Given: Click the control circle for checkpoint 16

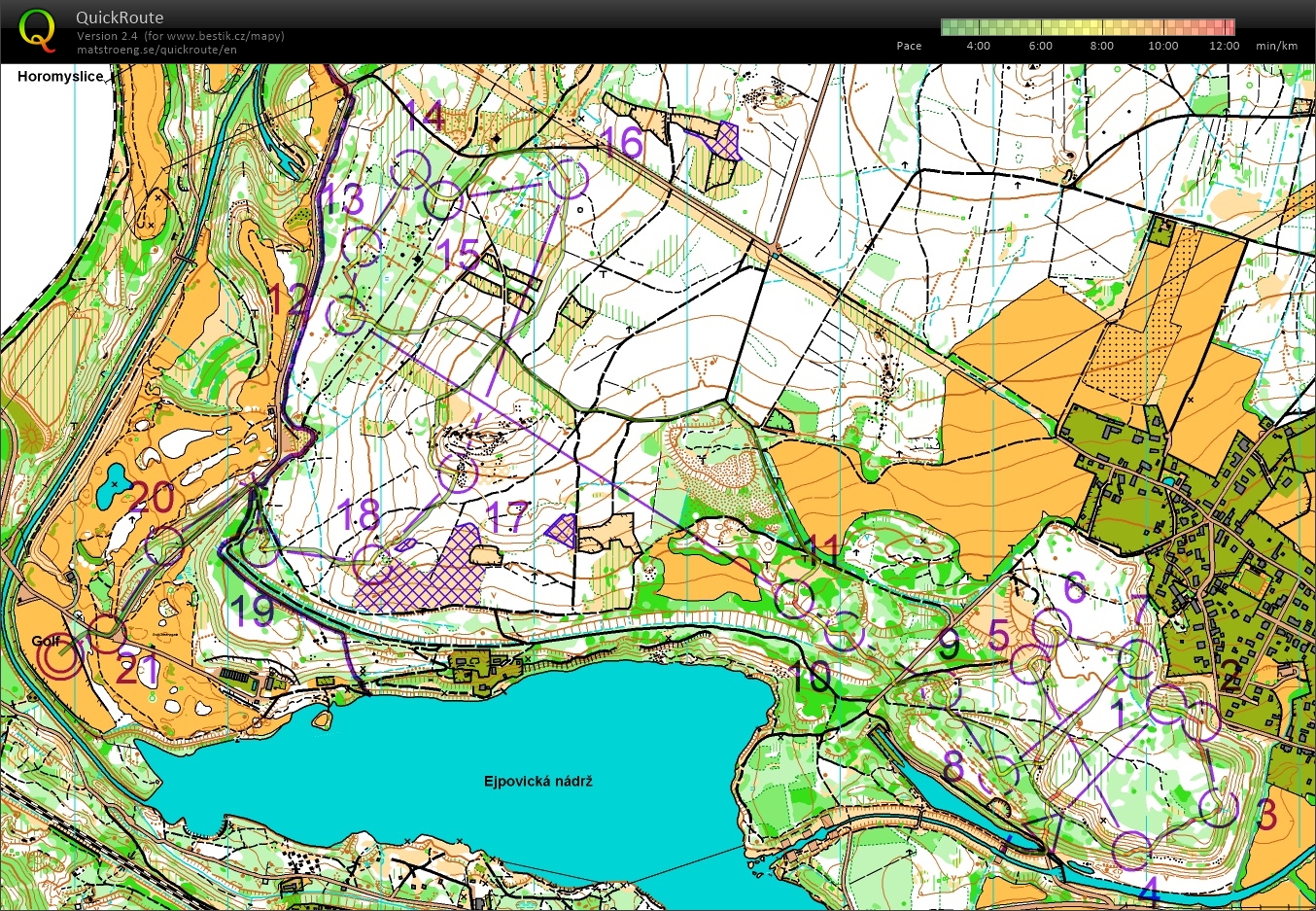Looking at the screenshot, I should [x=569, y=179].
